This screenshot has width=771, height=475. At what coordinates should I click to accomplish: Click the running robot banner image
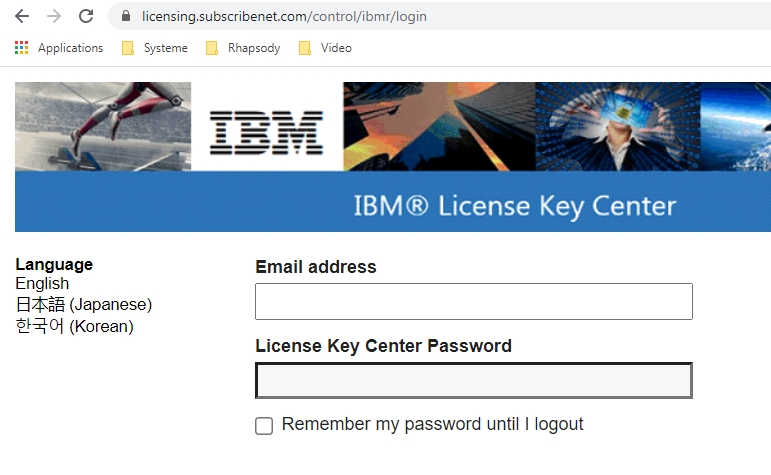click(x=103, y=126)
